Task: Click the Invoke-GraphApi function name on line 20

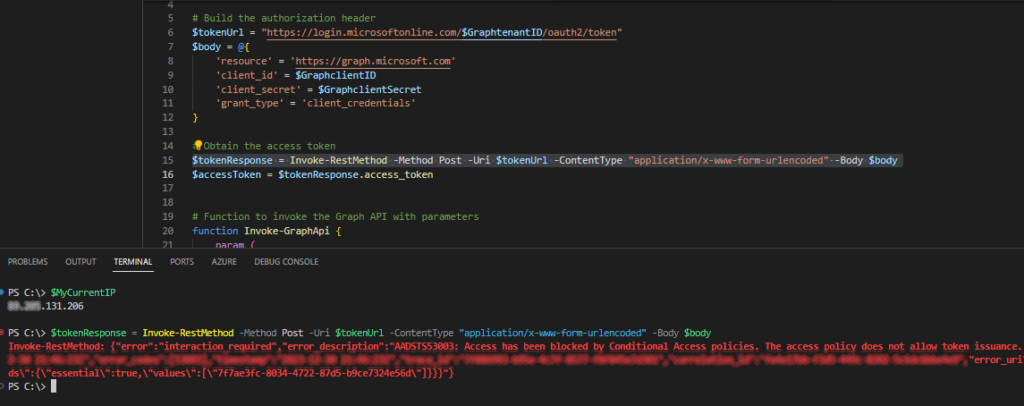Action: pos(286,231)
